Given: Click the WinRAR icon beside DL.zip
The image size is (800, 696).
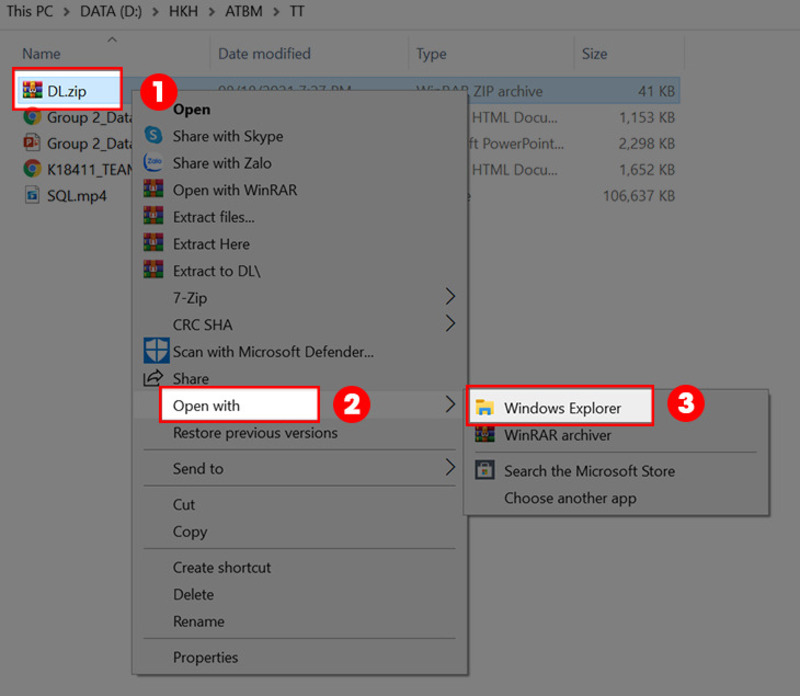Looking at the screenshot, I should [x=32, y=89].
